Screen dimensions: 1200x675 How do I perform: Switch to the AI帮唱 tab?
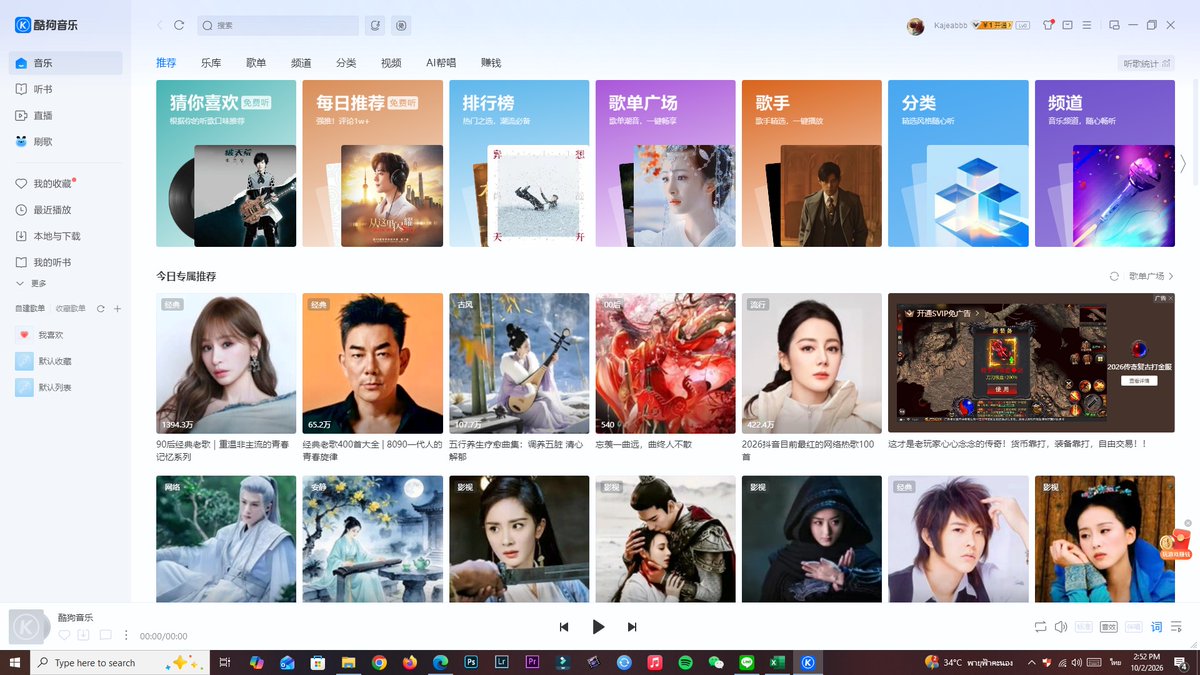coord(441,63)
